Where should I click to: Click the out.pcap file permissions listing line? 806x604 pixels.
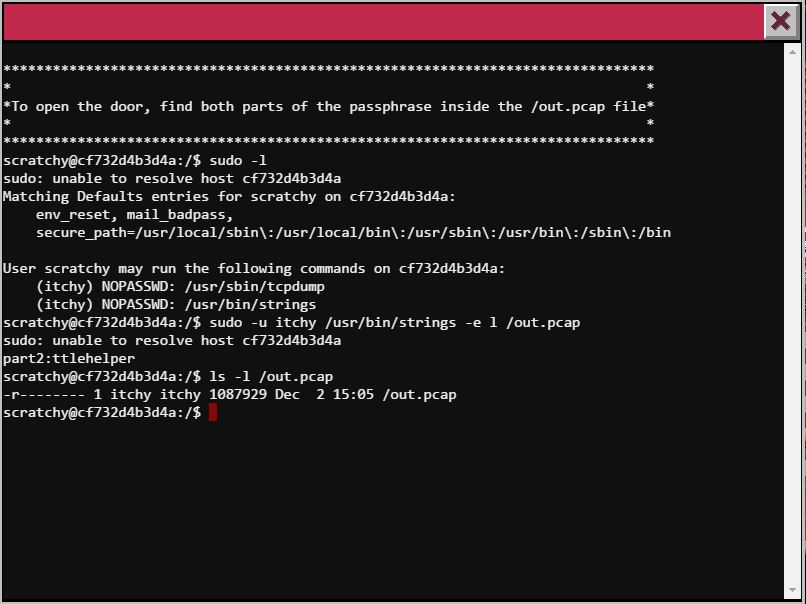tap(229, 394)
